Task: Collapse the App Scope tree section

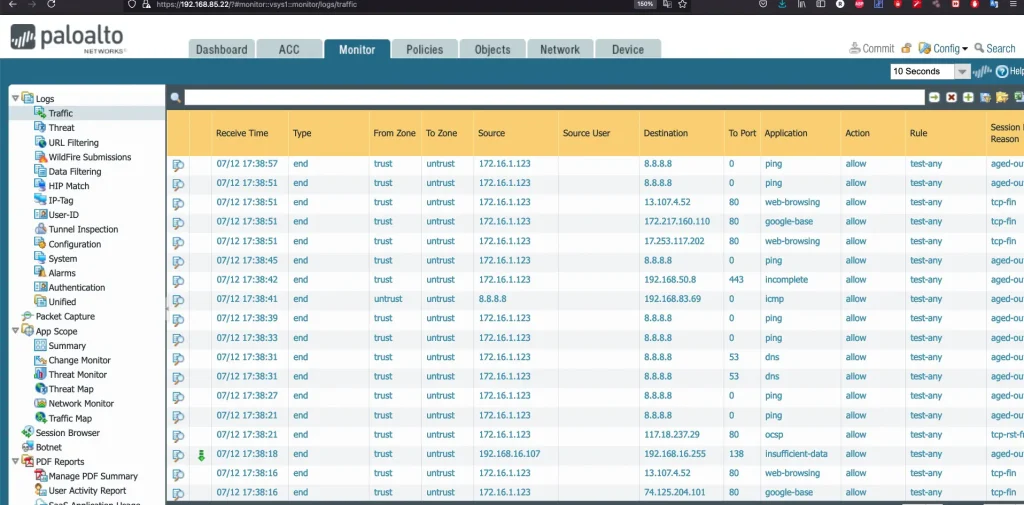Action: [x=15, y=331]
